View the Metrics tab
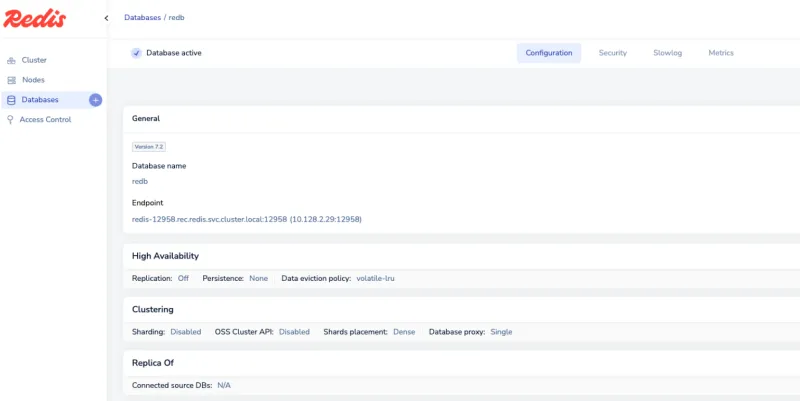800x401 pixels. point(721,53)
